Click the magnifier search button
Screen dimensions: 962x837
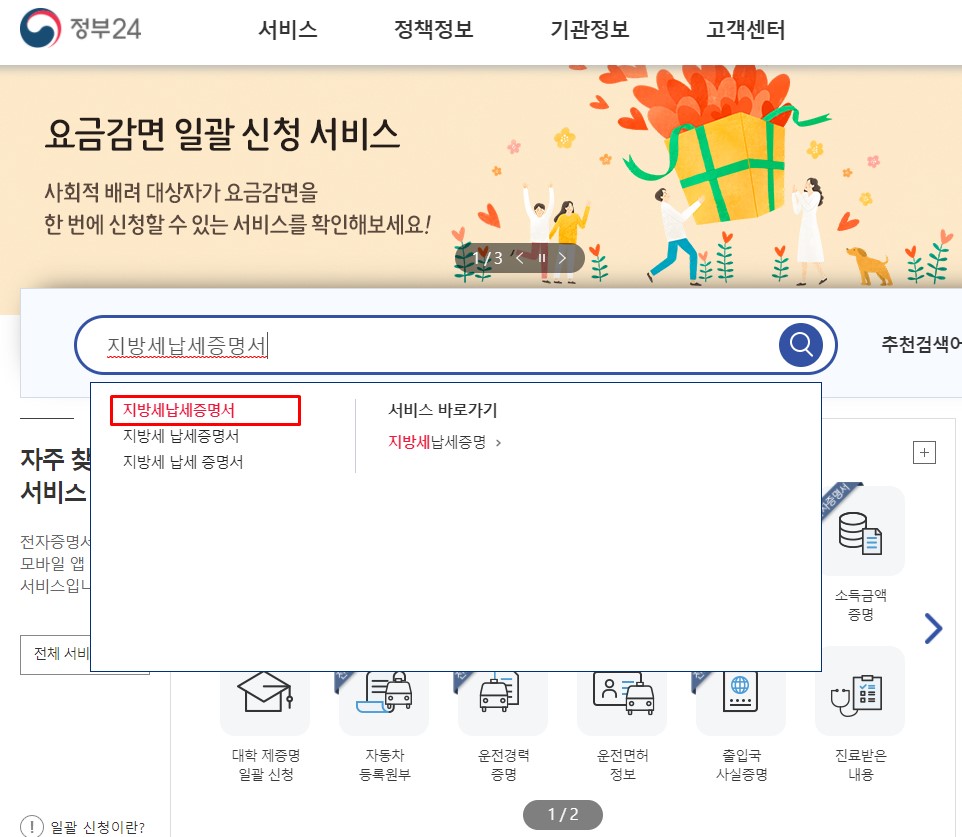(801, 345)
